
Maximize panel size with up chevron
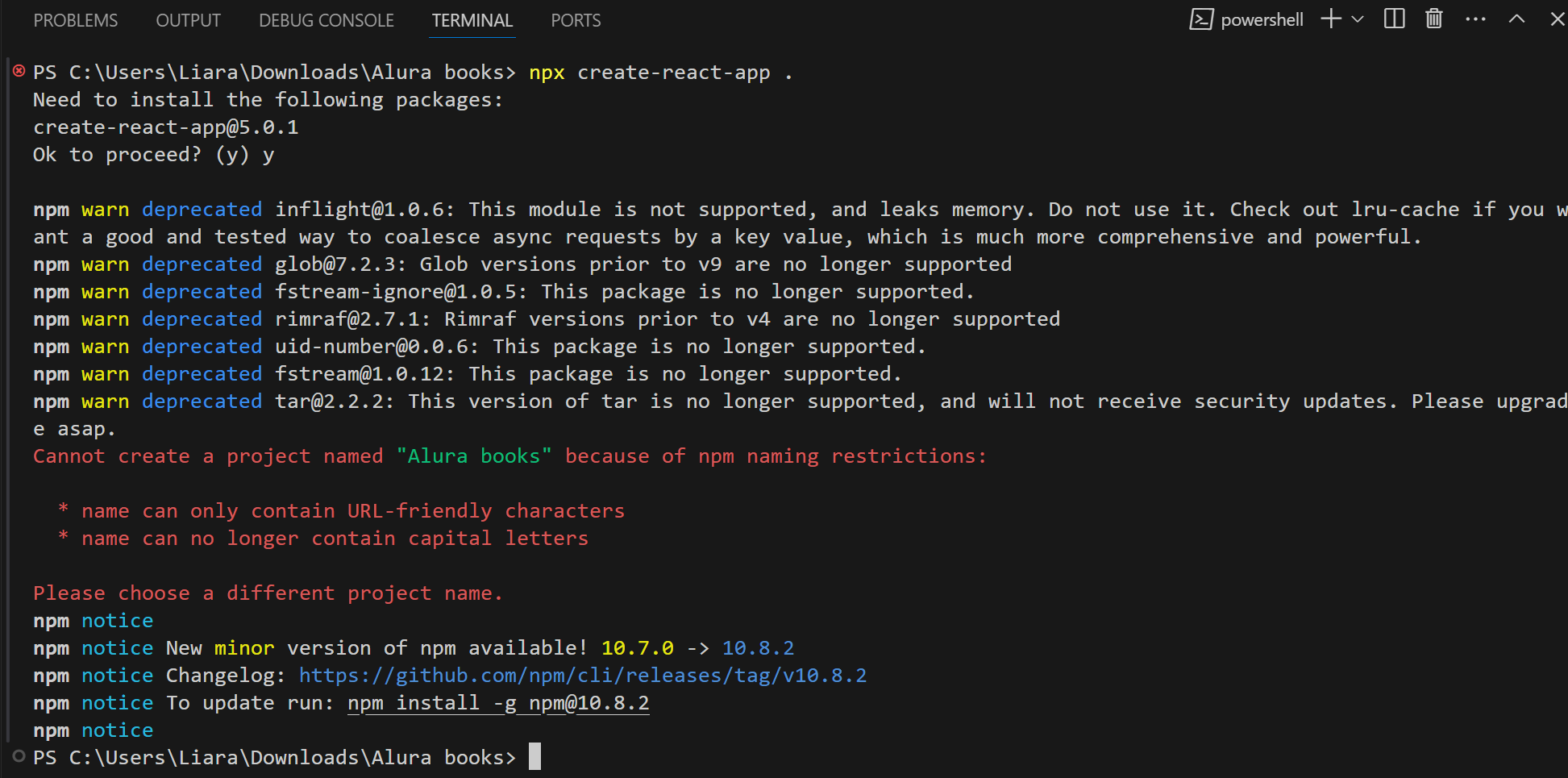(1516, 19)
